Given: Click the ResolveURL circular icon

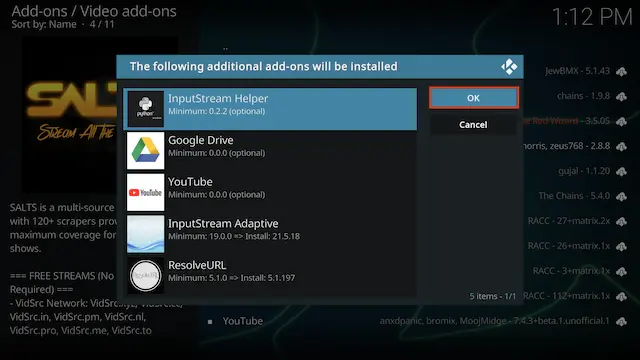Looking at the screenshot, I should click(145, 276).
